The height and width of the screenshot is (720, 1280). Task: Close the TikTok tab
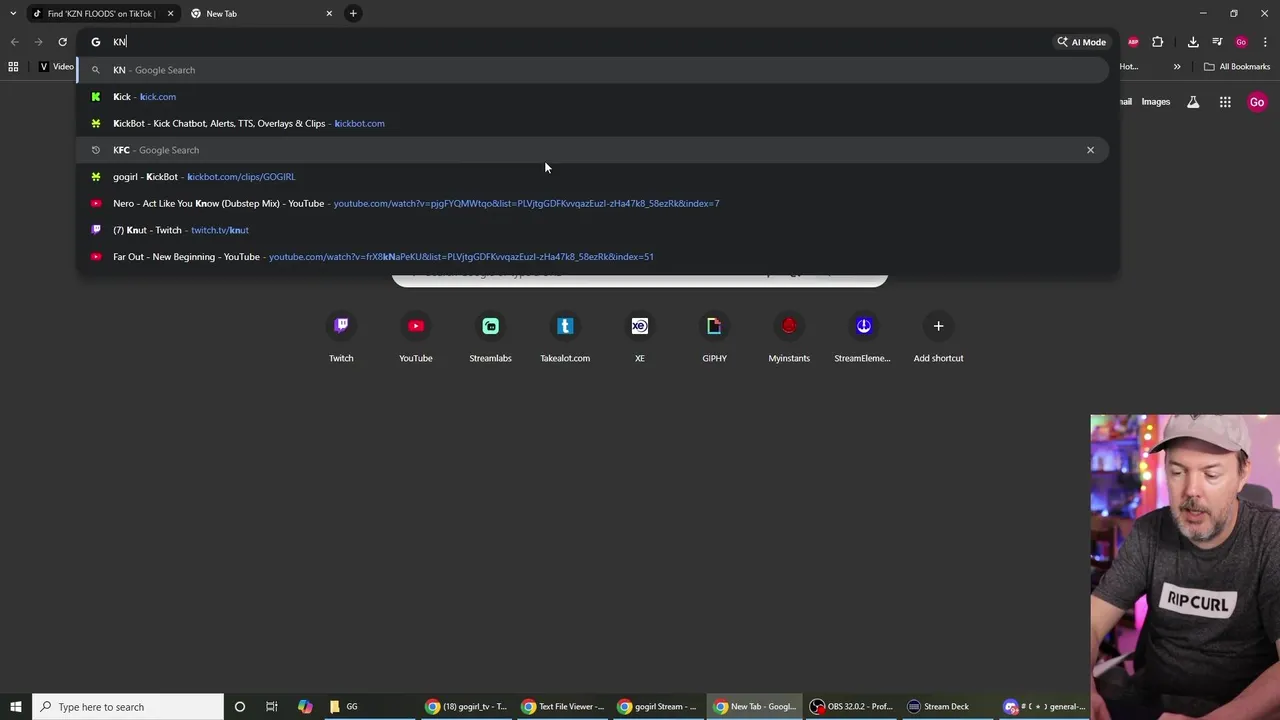[x=170, y=14]
